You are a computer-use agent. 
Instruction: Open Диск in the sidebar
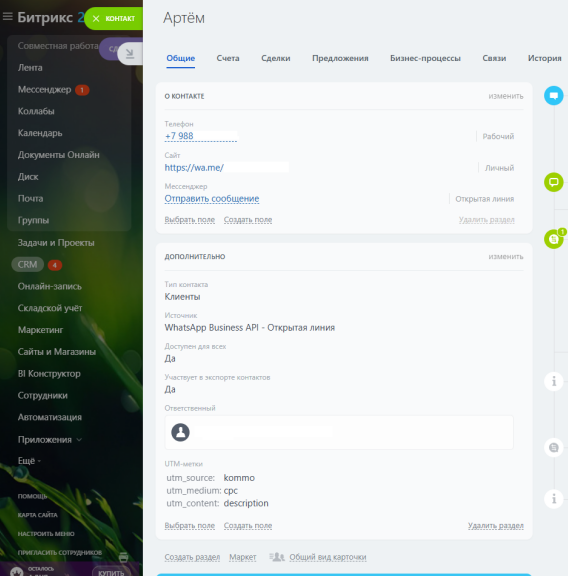tap(28, 177)
